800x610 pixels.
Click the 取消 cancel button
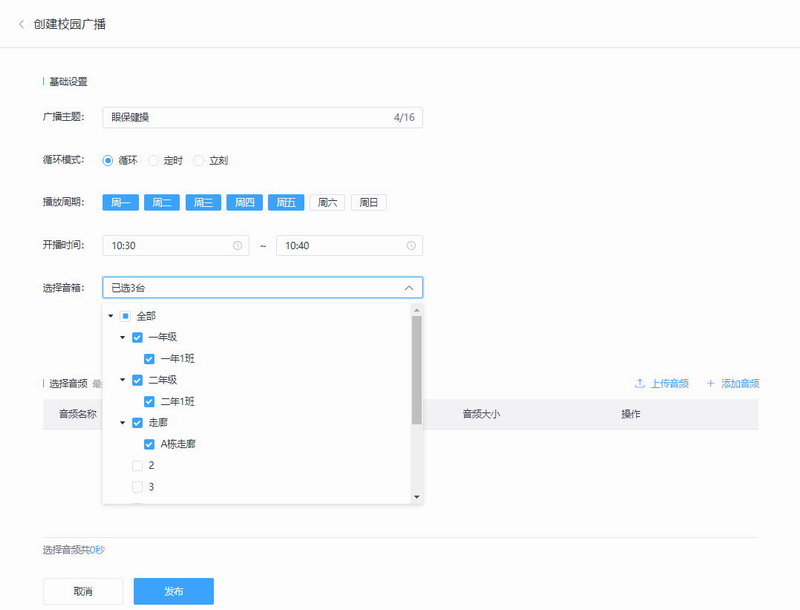pyautogui.click(x=83, y=591)
